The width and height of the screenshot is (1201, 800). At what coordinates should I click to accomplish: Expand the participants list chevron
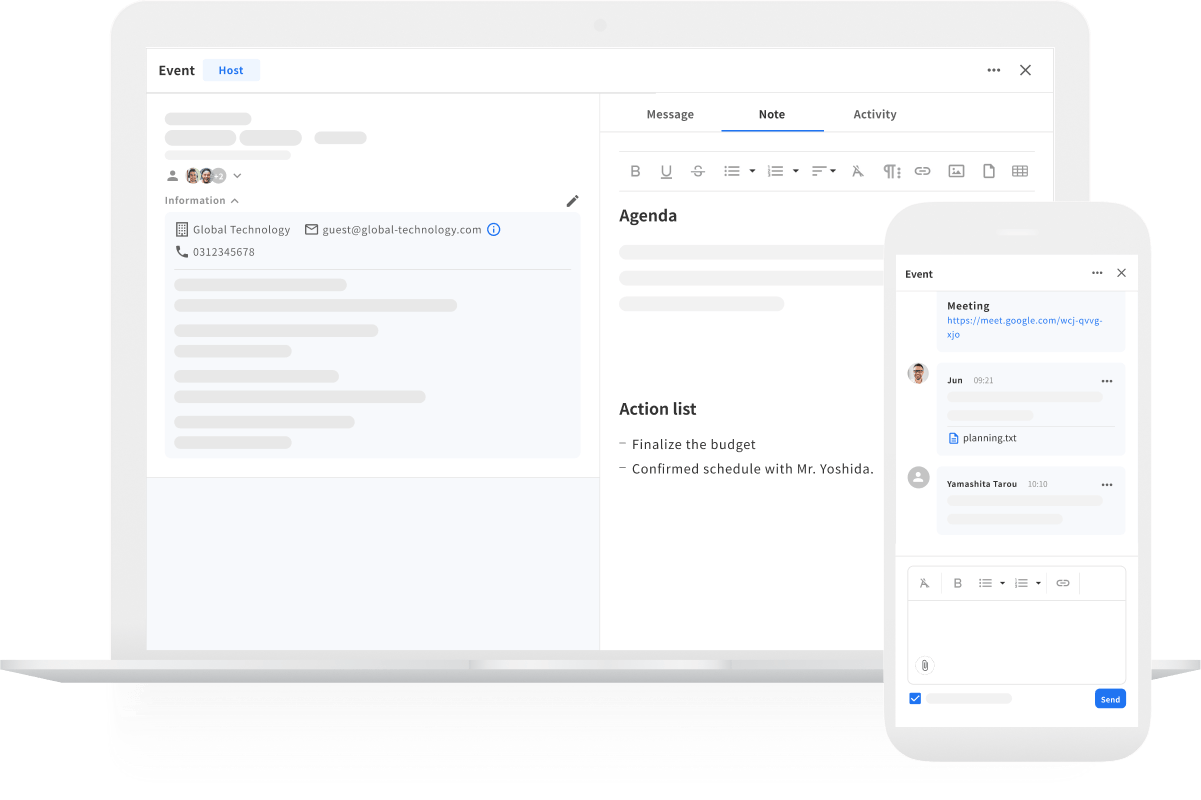(x=237, y=176)
